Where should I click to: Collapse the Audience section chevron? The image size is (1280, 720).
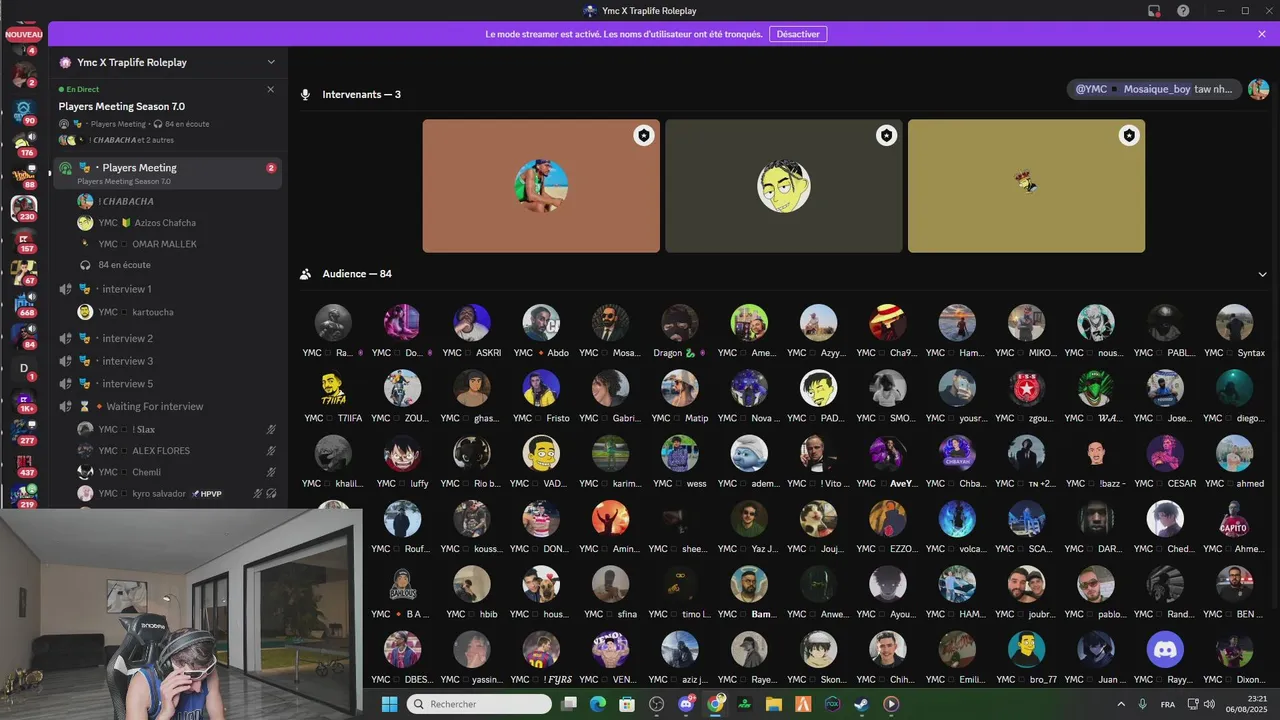[x=1263, y=274]
